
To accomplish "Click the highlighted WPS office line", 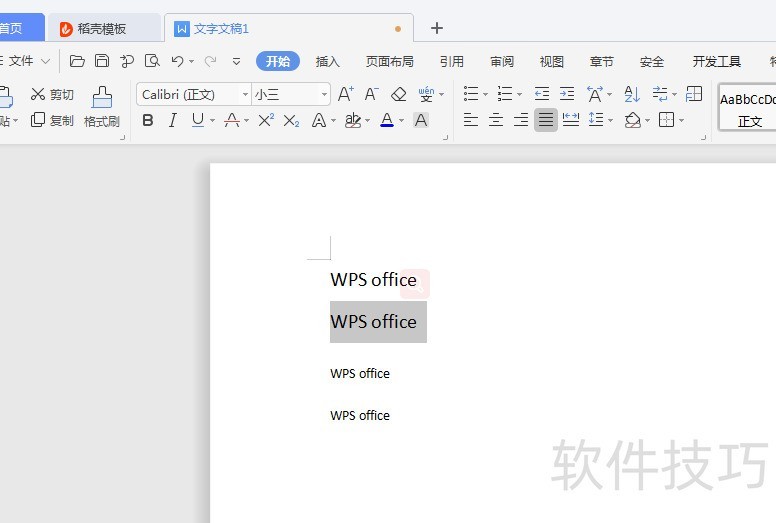I will pos(374,322).
